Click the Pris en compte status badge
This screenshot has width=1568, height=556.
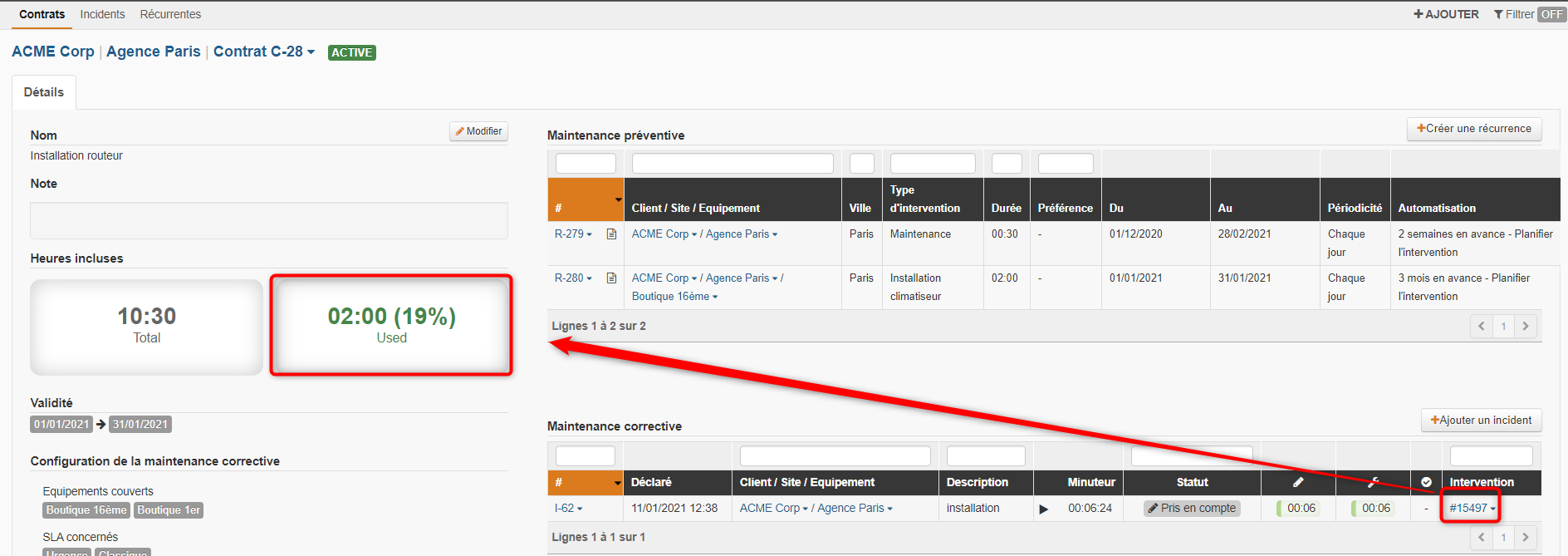point(1192,509)
